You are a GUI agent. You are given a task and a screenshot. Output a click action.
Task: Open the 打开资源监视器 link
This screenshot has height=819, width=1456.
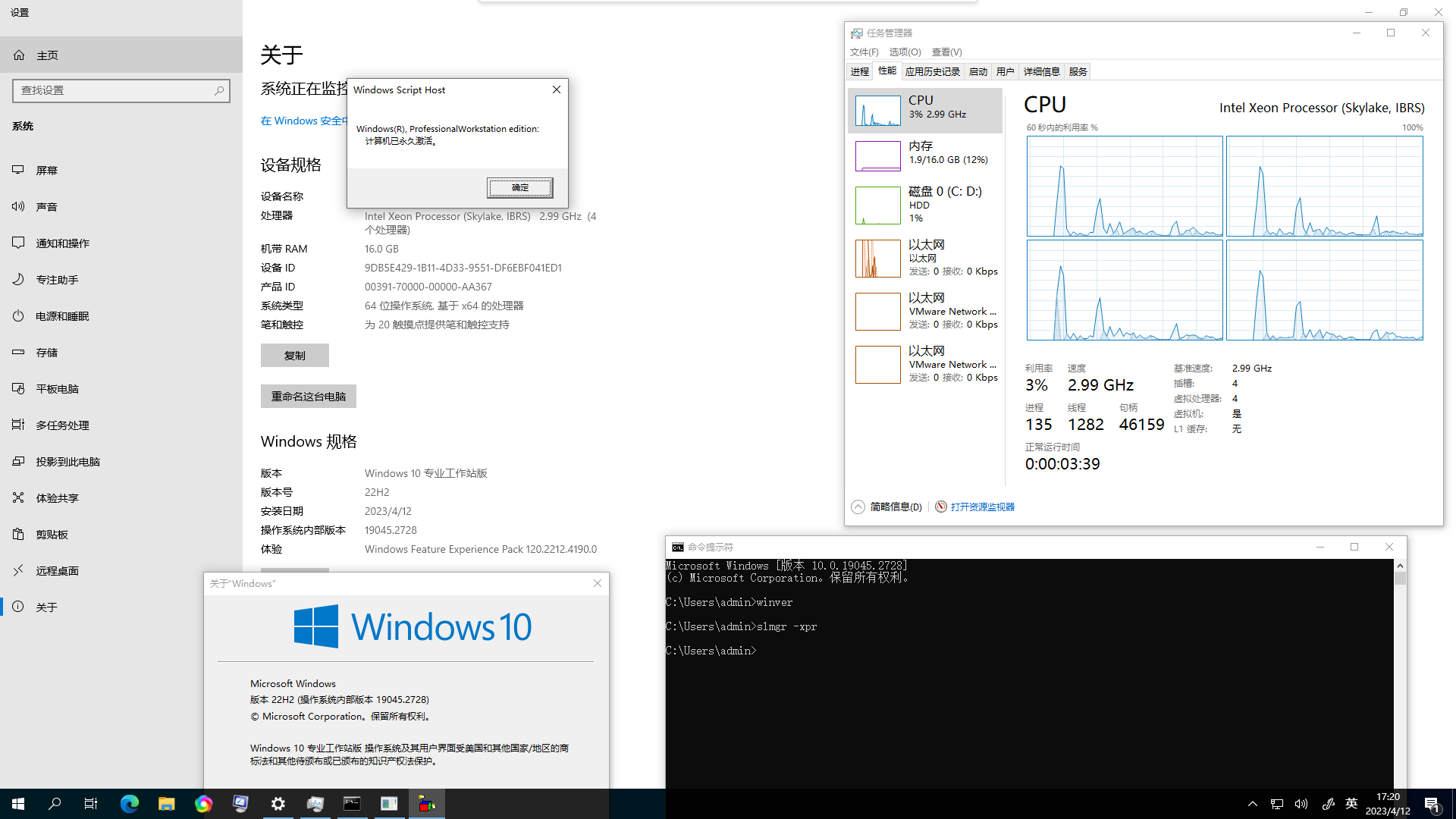[983, 507]
